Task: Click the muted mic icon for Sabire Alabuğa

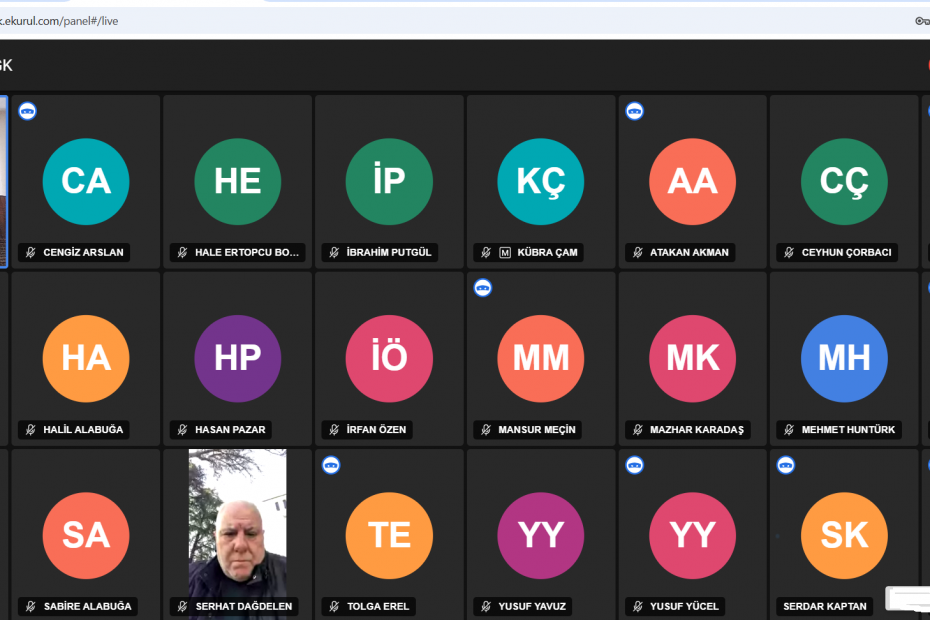Action: click(x=31, y=606)
